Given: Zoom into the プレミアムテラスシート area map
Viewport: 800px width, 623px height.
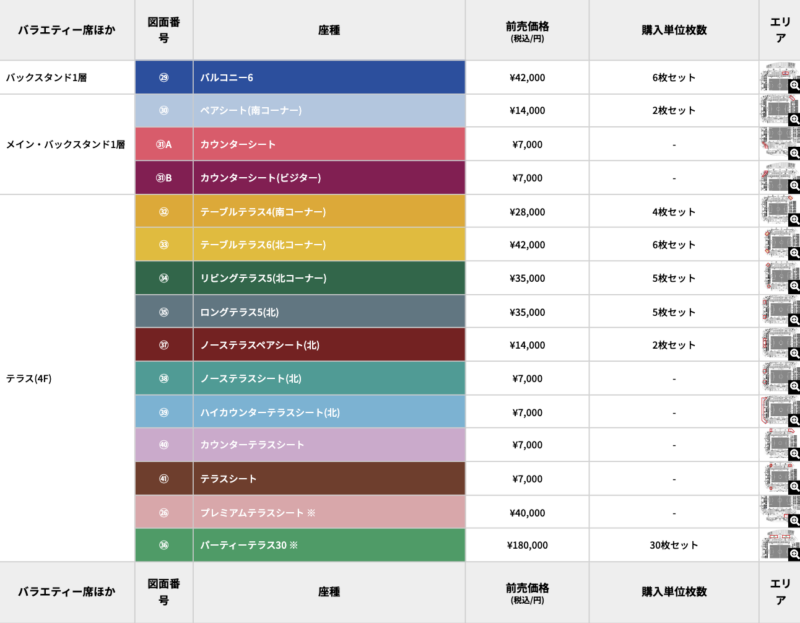Looking at the screenshot, I should pyautogui.click(x=792, y=521).
